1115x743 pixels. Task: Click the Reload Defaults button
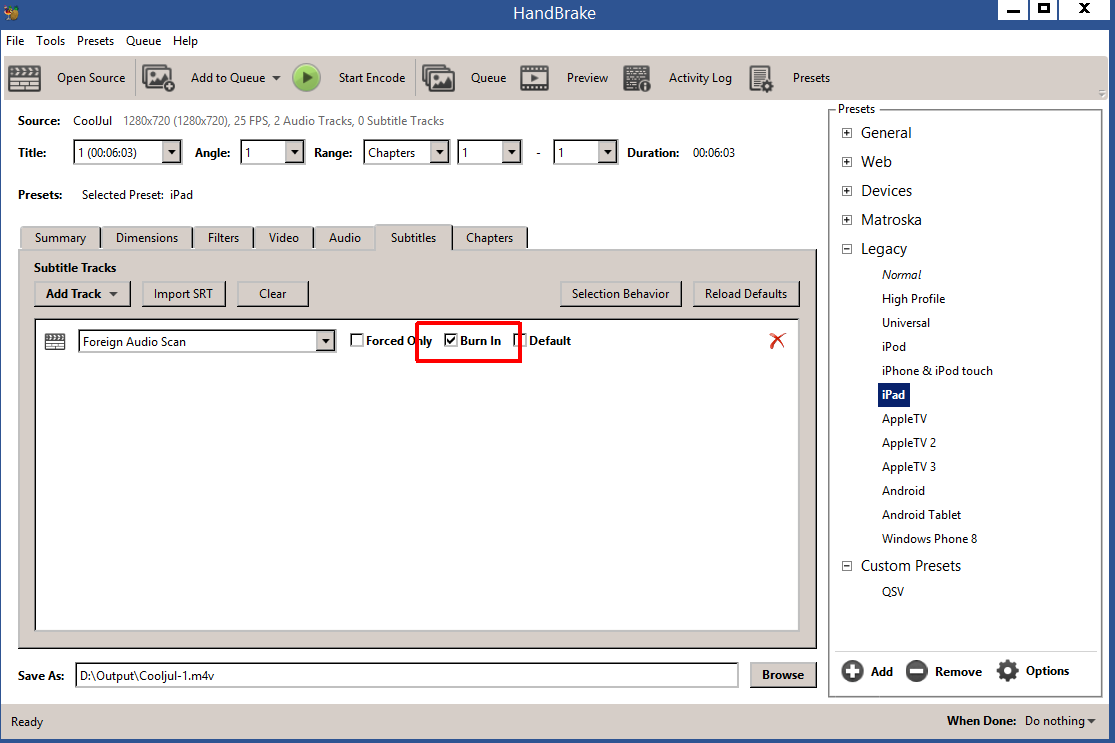(746, 294)
